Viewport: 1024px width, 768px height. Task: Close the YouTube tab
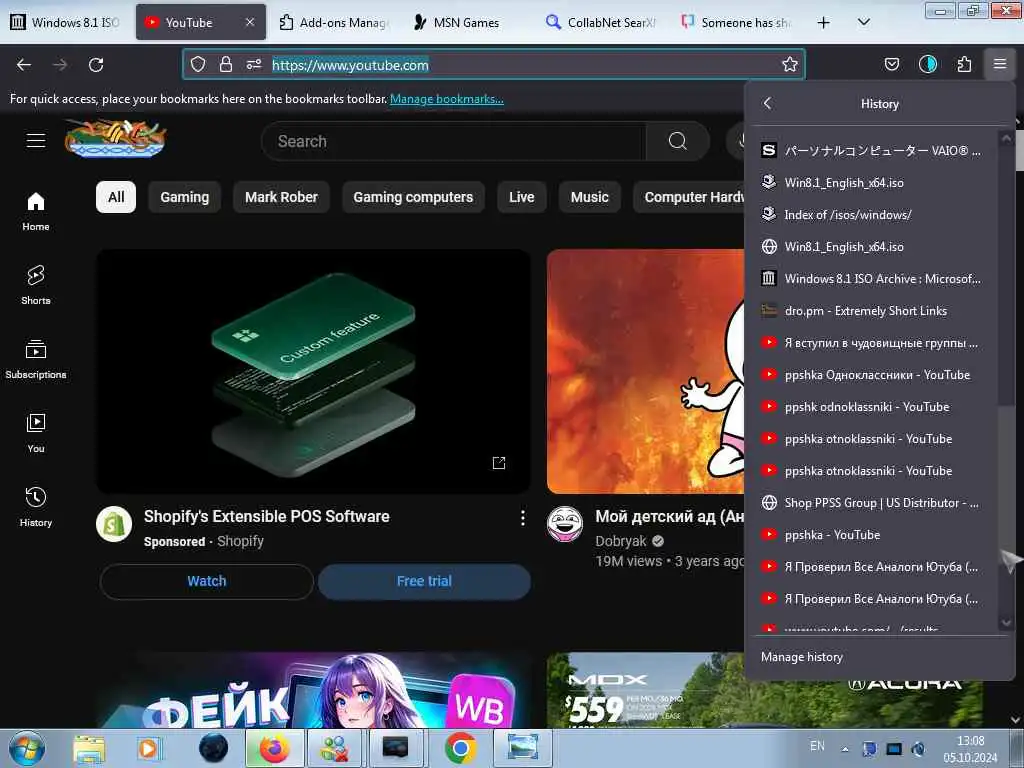pyautogui.click(x=249, y=22)
